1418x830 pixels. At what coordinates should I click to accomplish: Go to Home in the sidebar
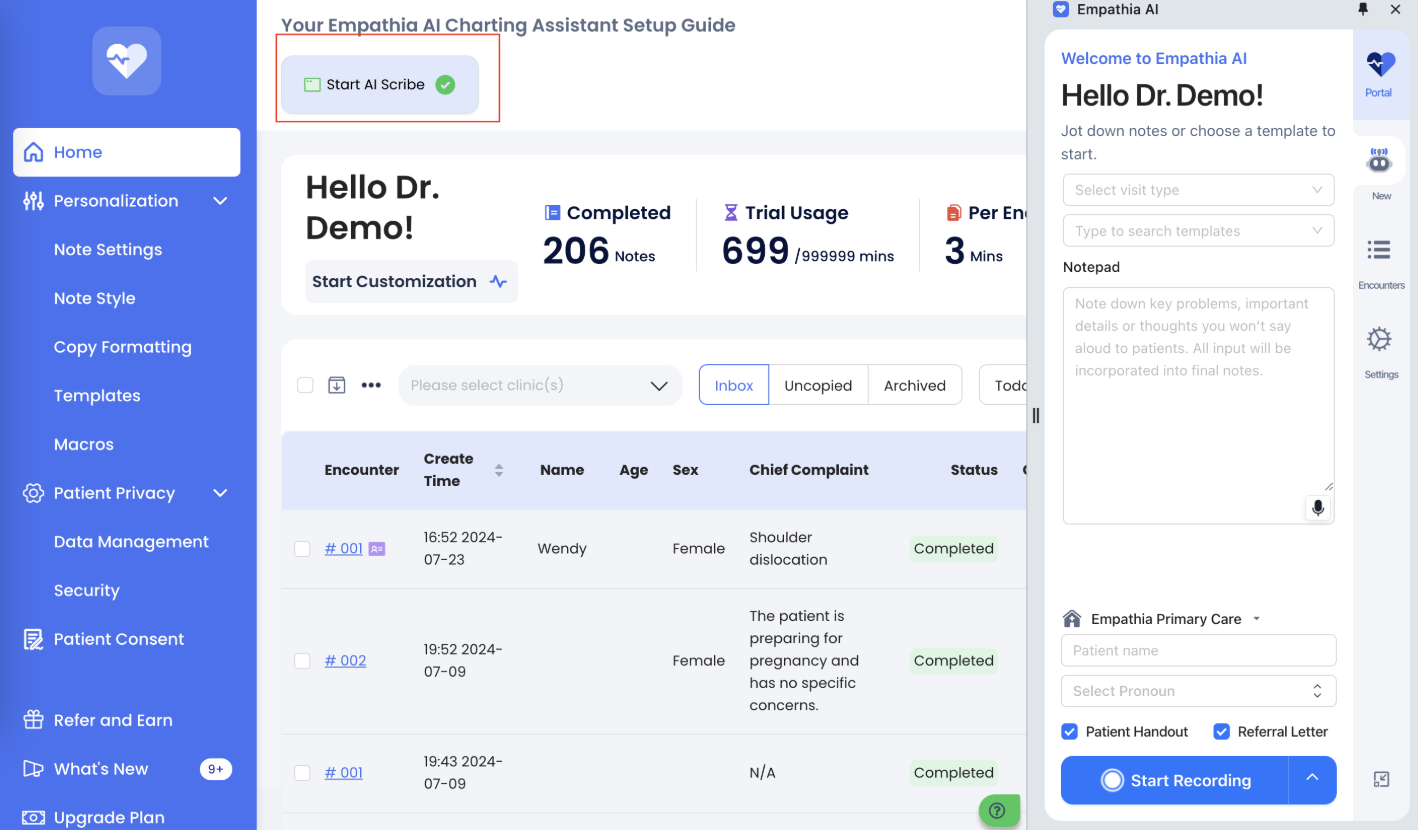point(127,152)
